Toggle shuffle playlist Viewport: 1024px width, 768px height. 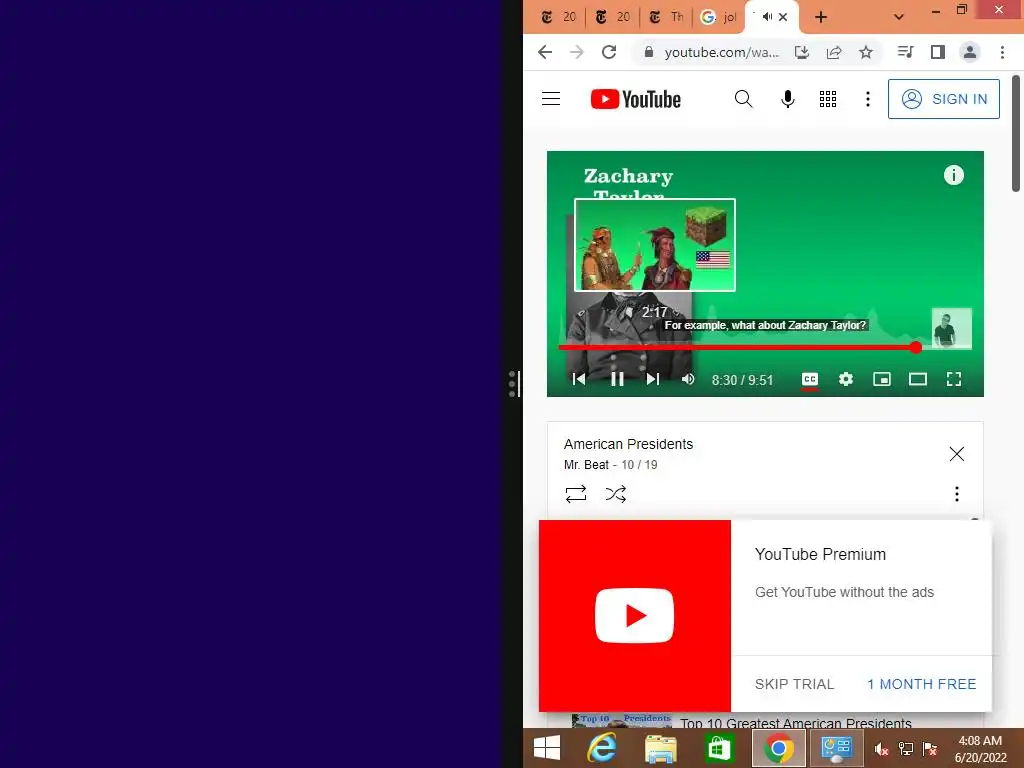(x=615, y=494)
